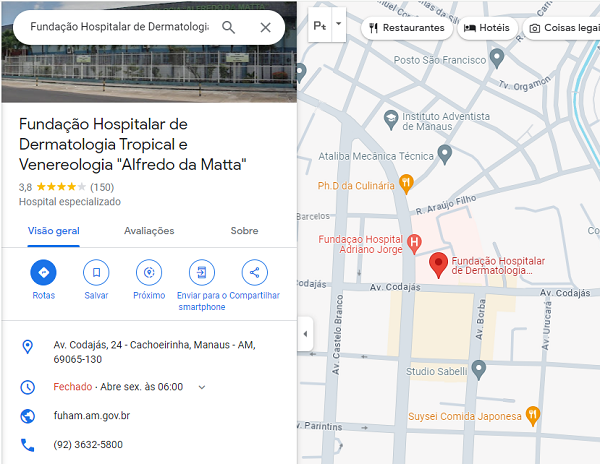Click the Suysei Comida Japonesa restaurant marker
Viewport: 600px width, 464px height.
[533, 416]
